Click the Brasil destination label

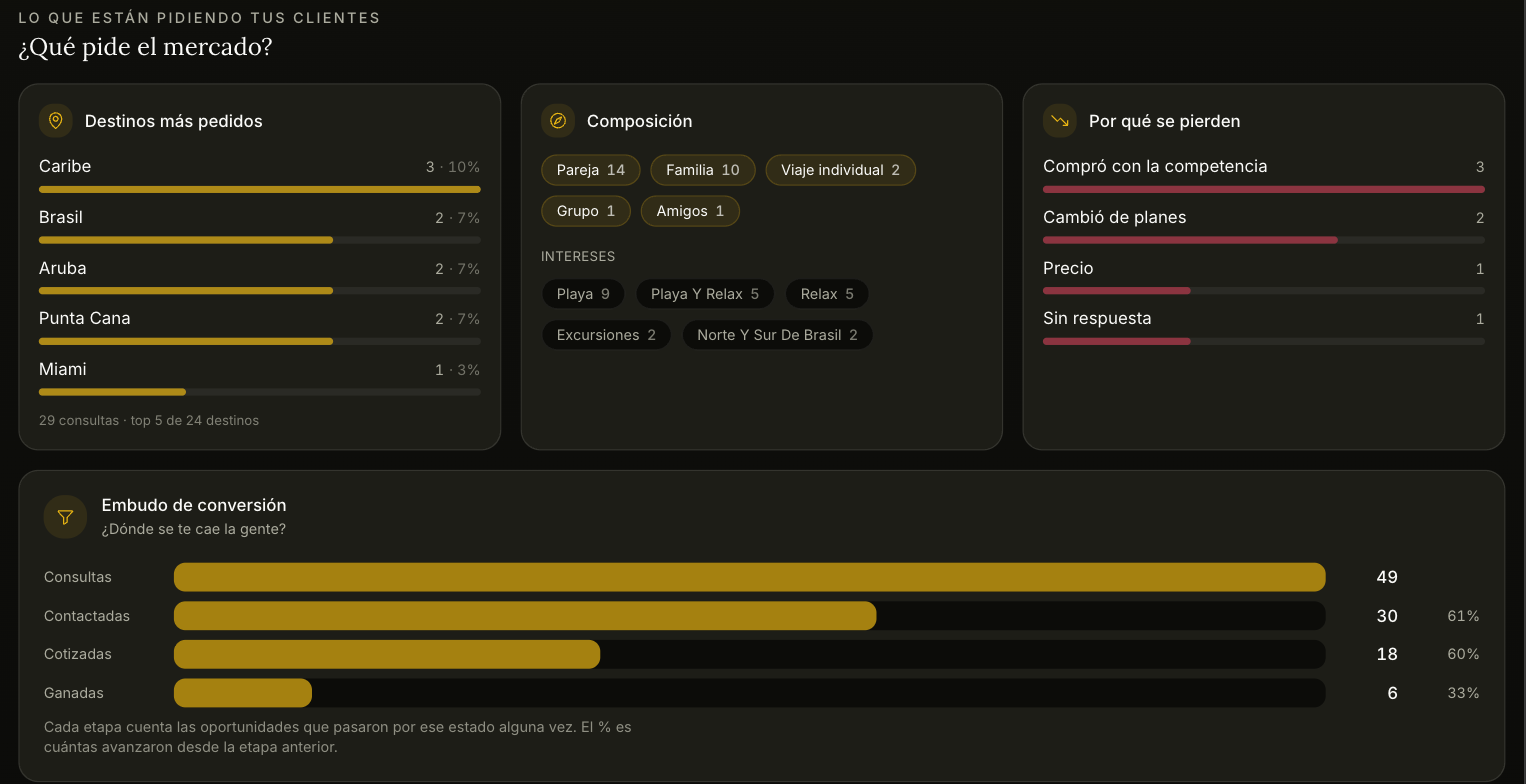[x=61, y=217]
